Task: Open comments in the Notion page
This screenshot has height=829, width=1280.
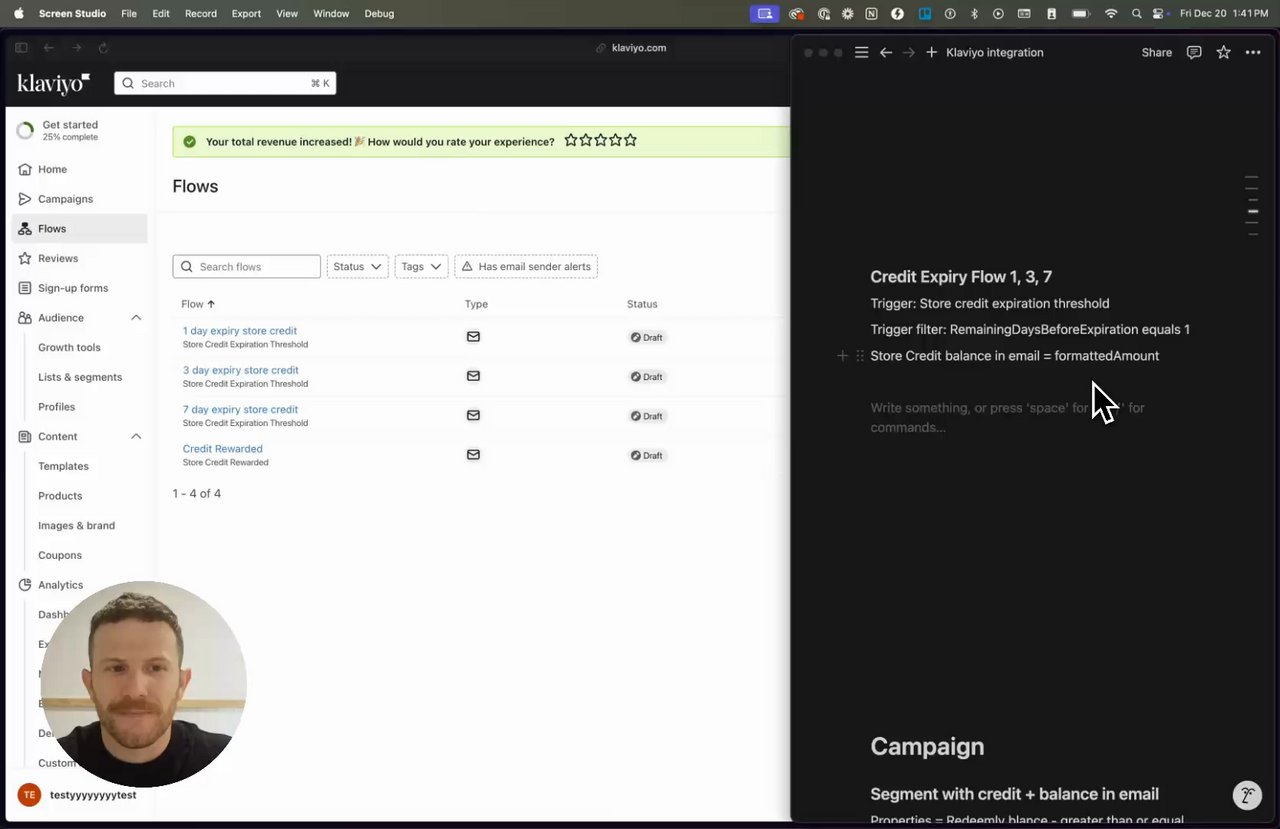Action: [x=1194, y=52]
